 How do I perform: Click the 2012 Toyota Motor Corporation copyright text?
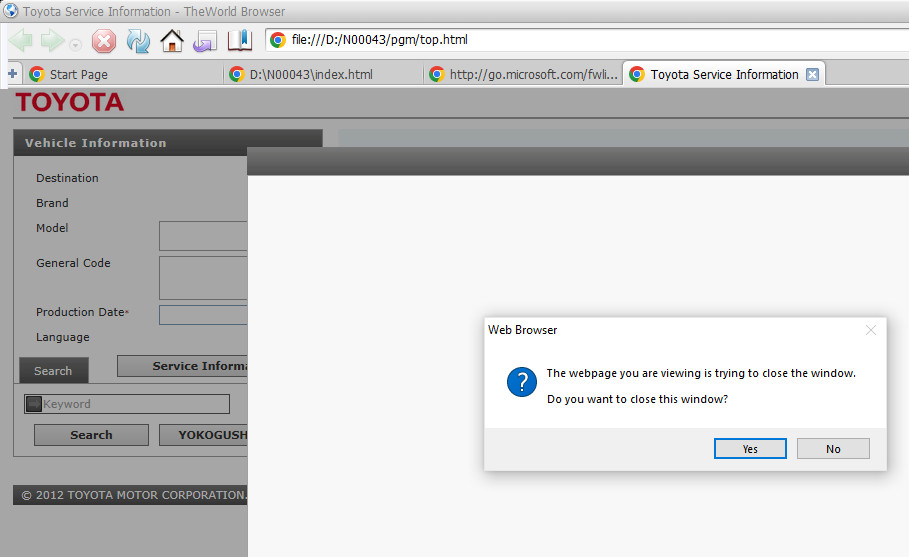point(134,495)
